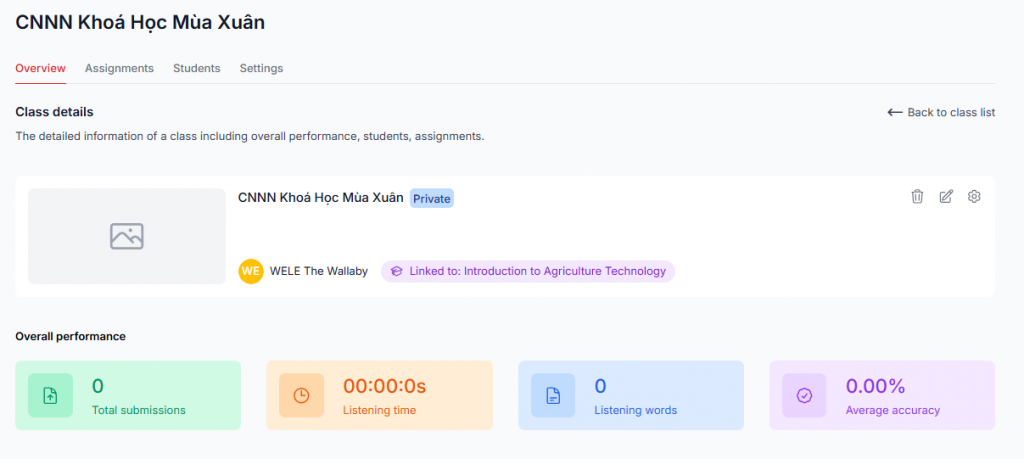The width and height of the screenshot is (1024, 459).
Task: Click the Listening time clock icon
Action: (x=301, y=395)
